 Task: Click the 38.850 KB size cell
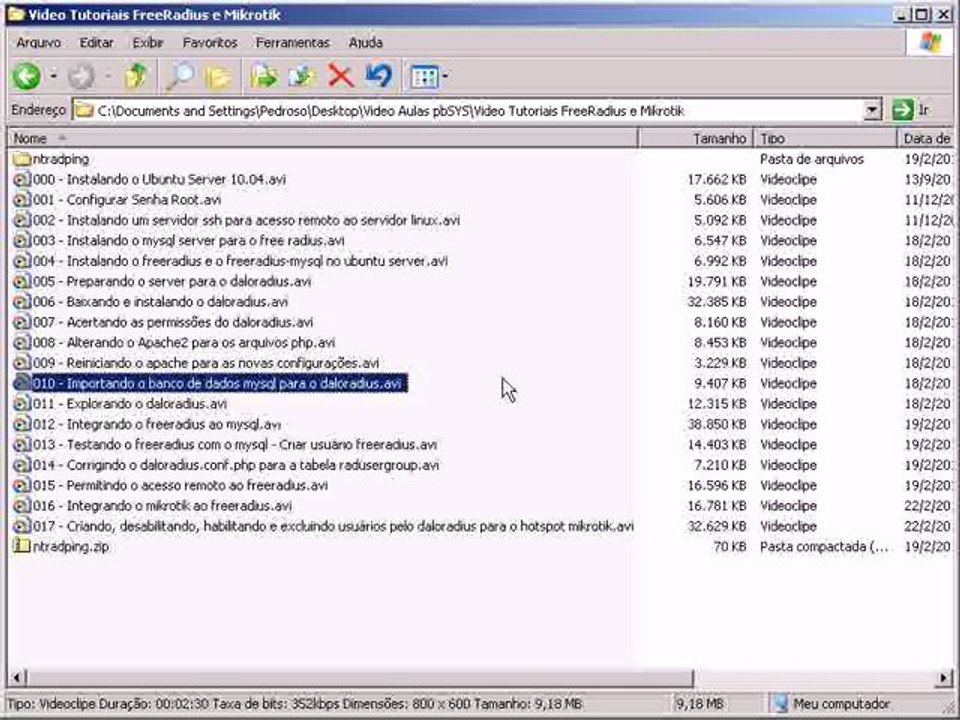click(716, 424)
